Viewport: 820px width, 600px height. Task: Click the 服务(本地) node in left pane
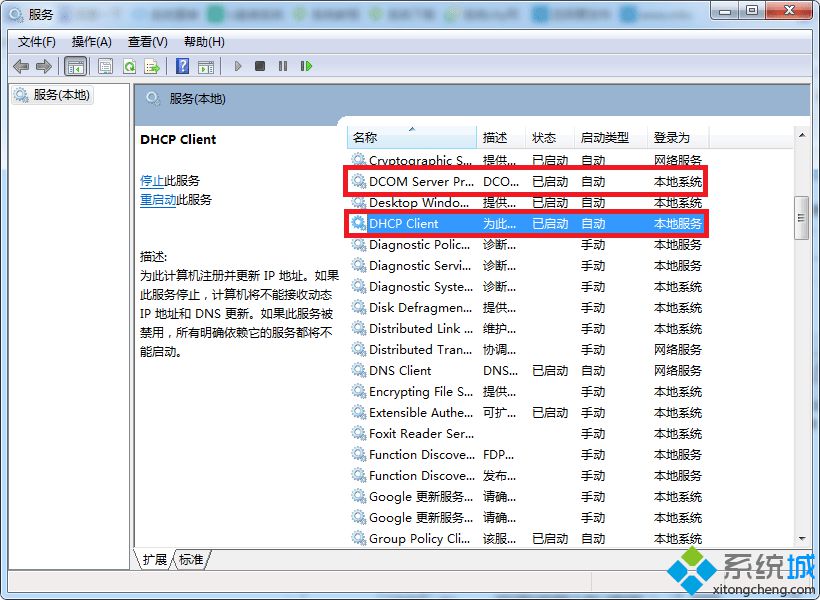point(60,95)
